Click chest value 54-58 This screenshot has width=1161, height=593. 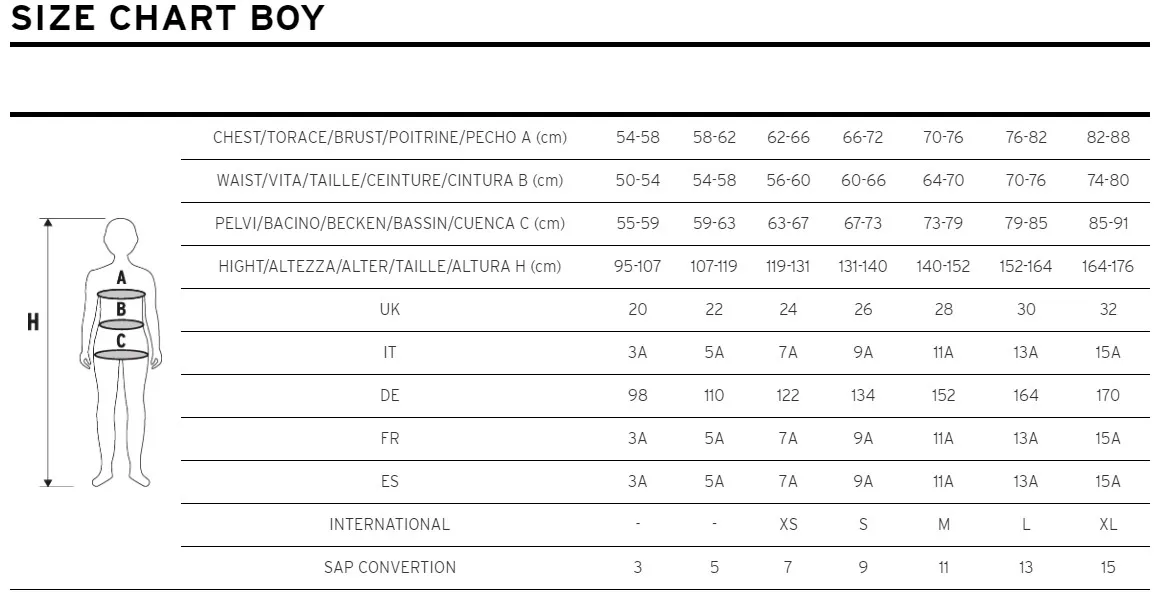[638, 138]
